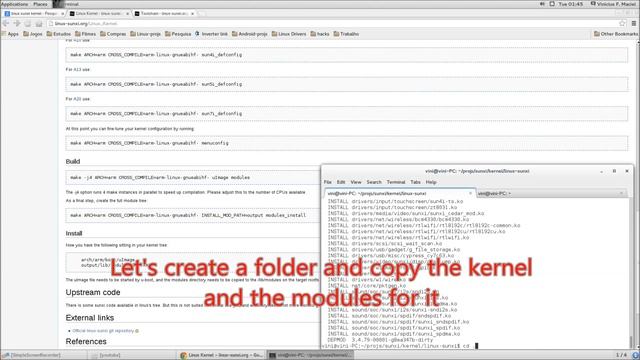Click the External links heading

90,318
